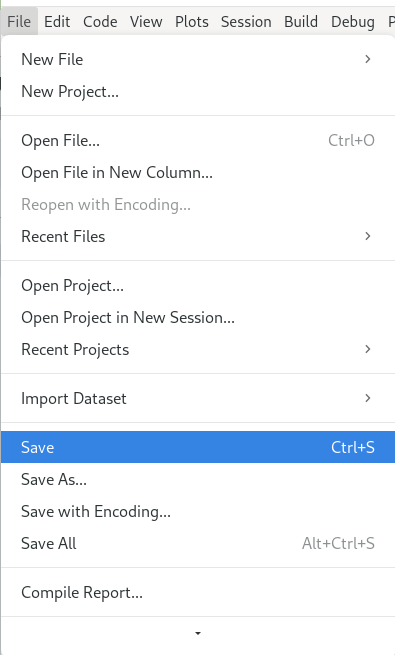Screen dimensions: 395x655
Task: Expand the Recent Projects submenu arrow
Action: click(x=367, y=349)
